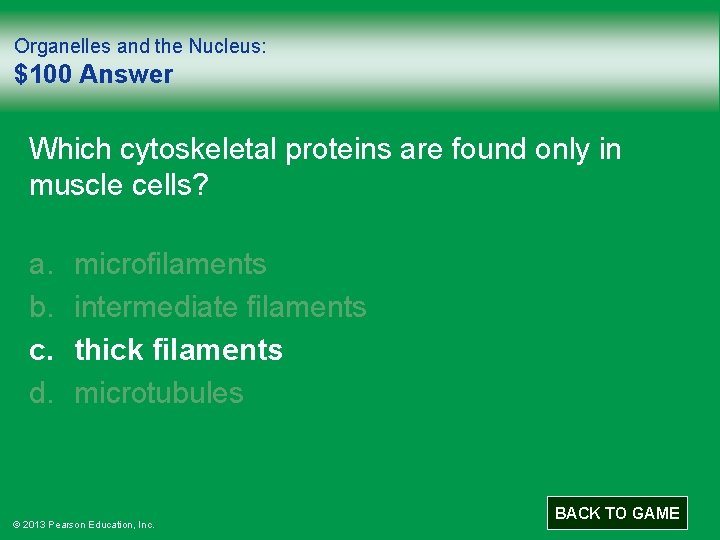Click the $100 amount in the heading
The width and height of the screenshot is (720, 540).
click(x=43, y=74)
